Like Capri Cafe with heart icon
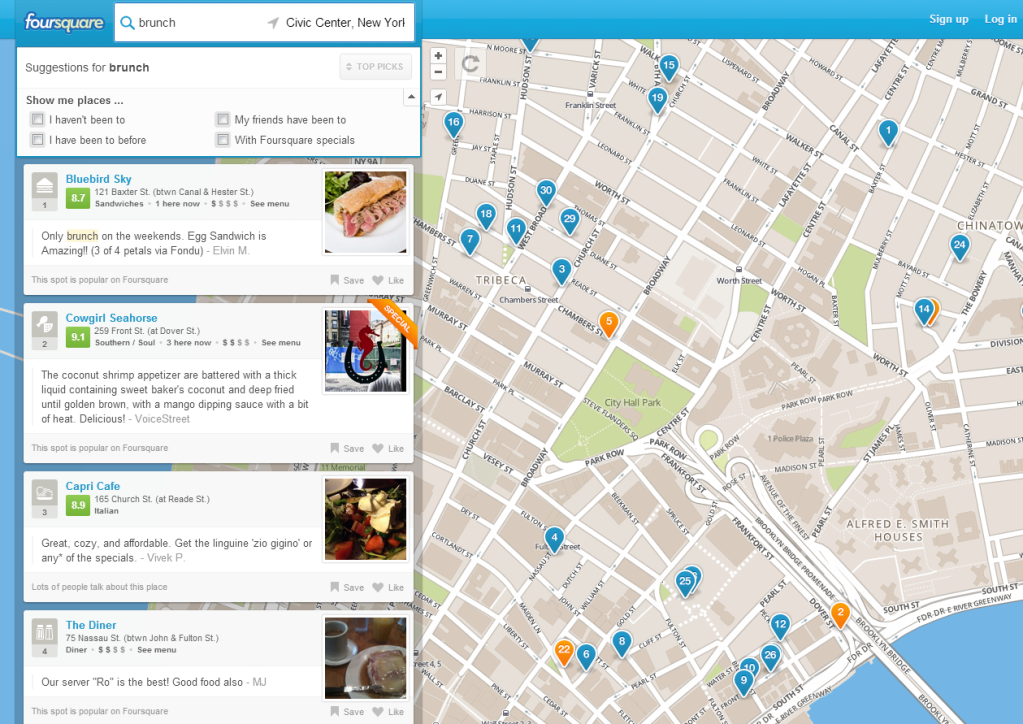1023x724 pixels. 388,588
